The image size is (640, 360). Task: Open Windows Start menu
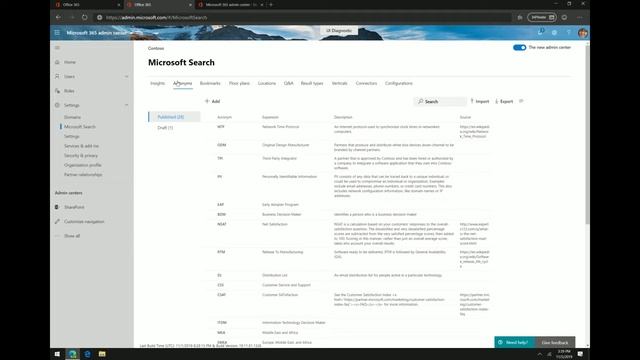coord(57,354)
